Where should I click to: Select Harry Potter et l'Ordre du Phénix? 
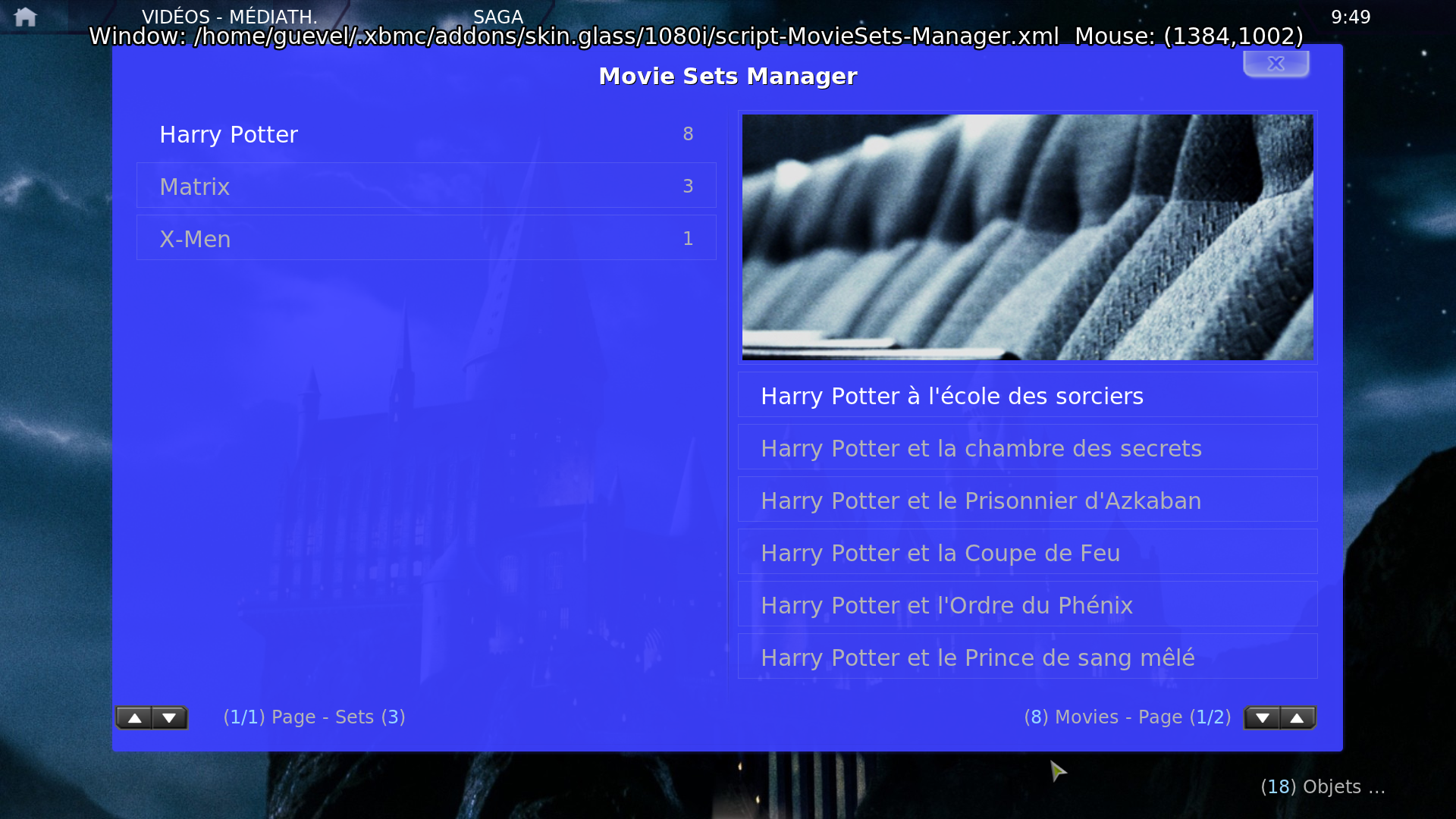[1028, 604]
